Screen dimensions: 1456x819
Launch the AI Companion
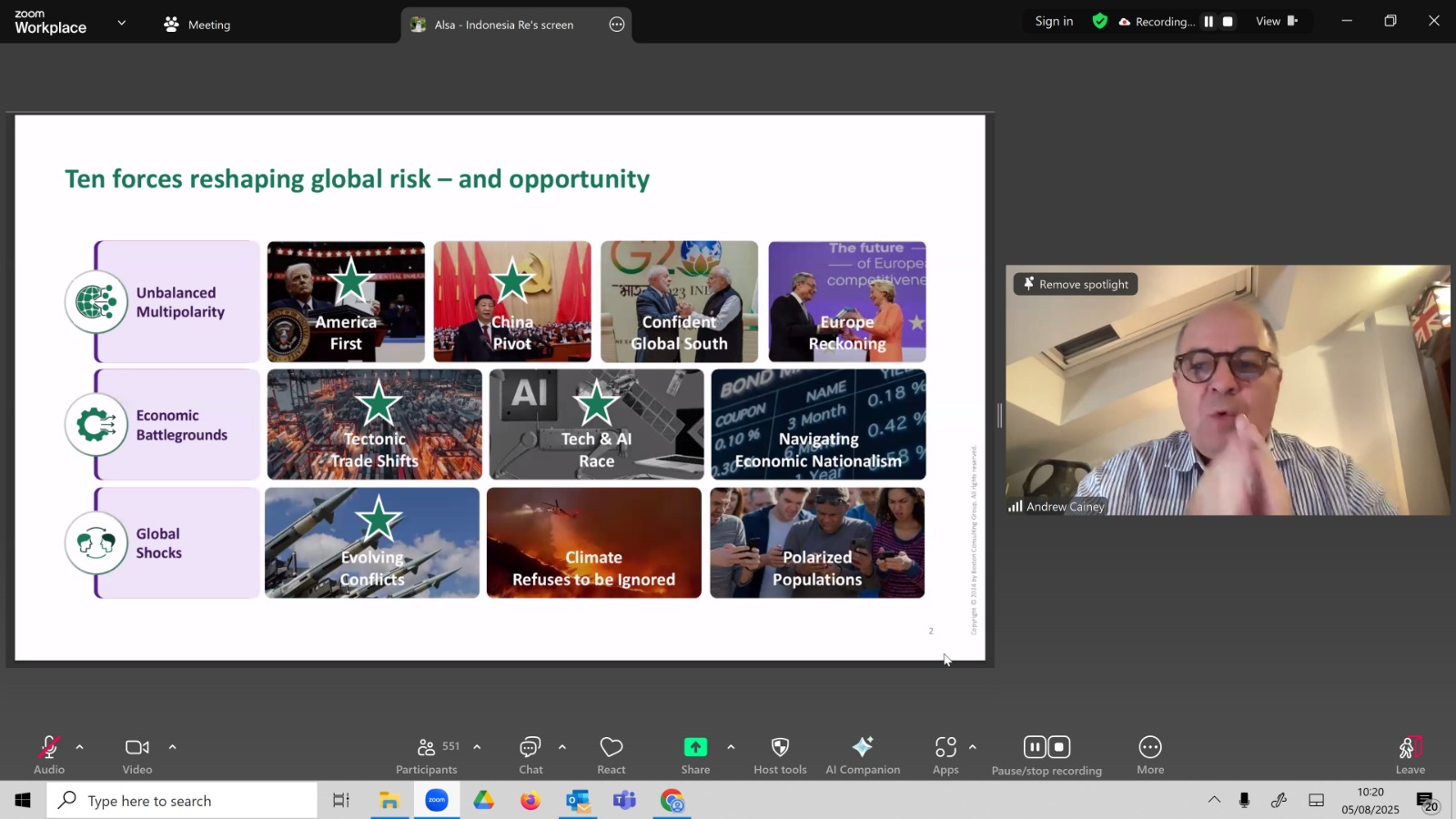click(x=863, y=755)
